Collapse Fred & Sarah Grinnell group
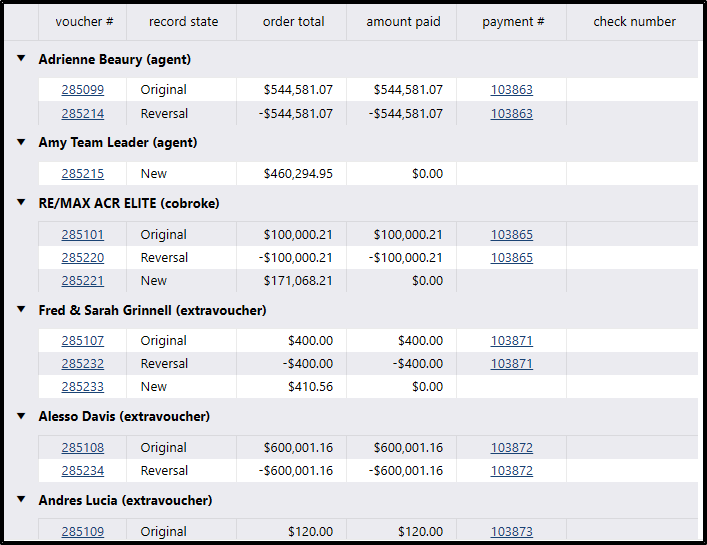This screenshot has height=545, width=707. 21,310
